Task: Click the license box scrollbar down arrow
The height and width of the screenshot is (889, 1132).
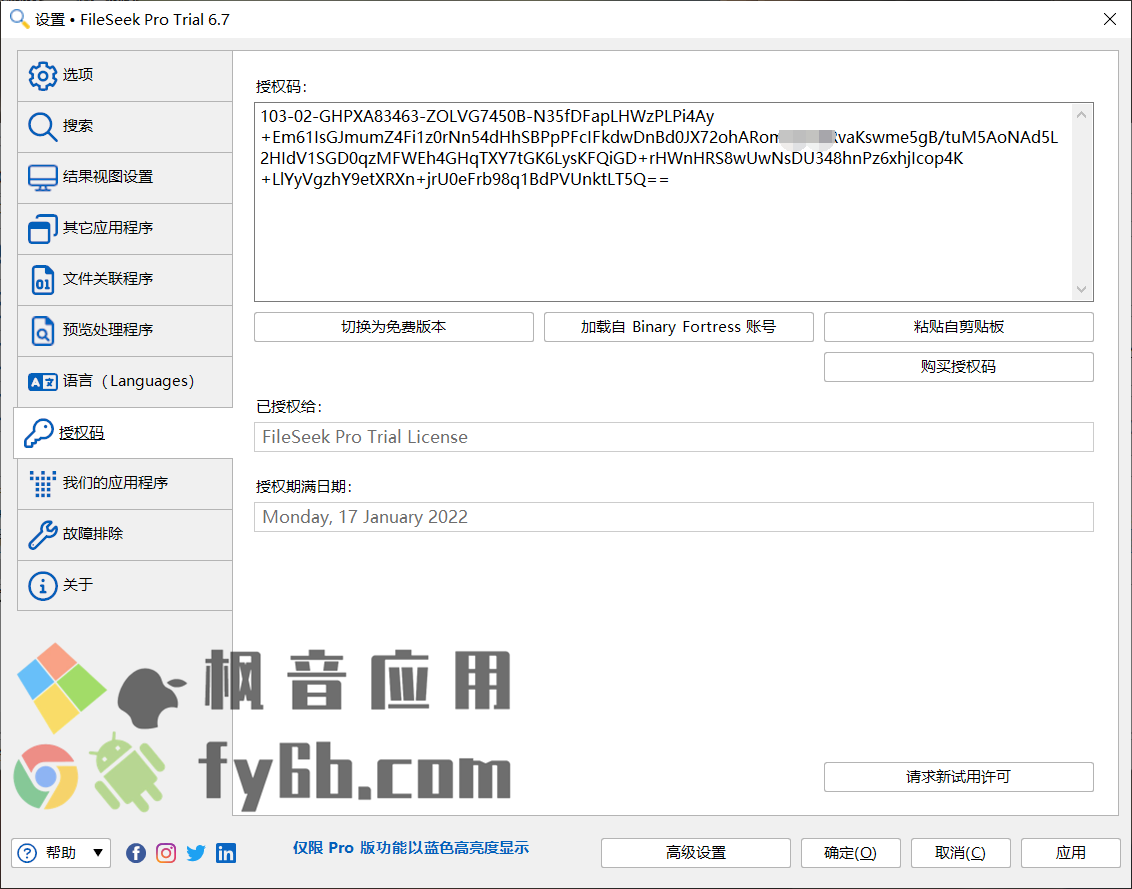Action: 1081,289
